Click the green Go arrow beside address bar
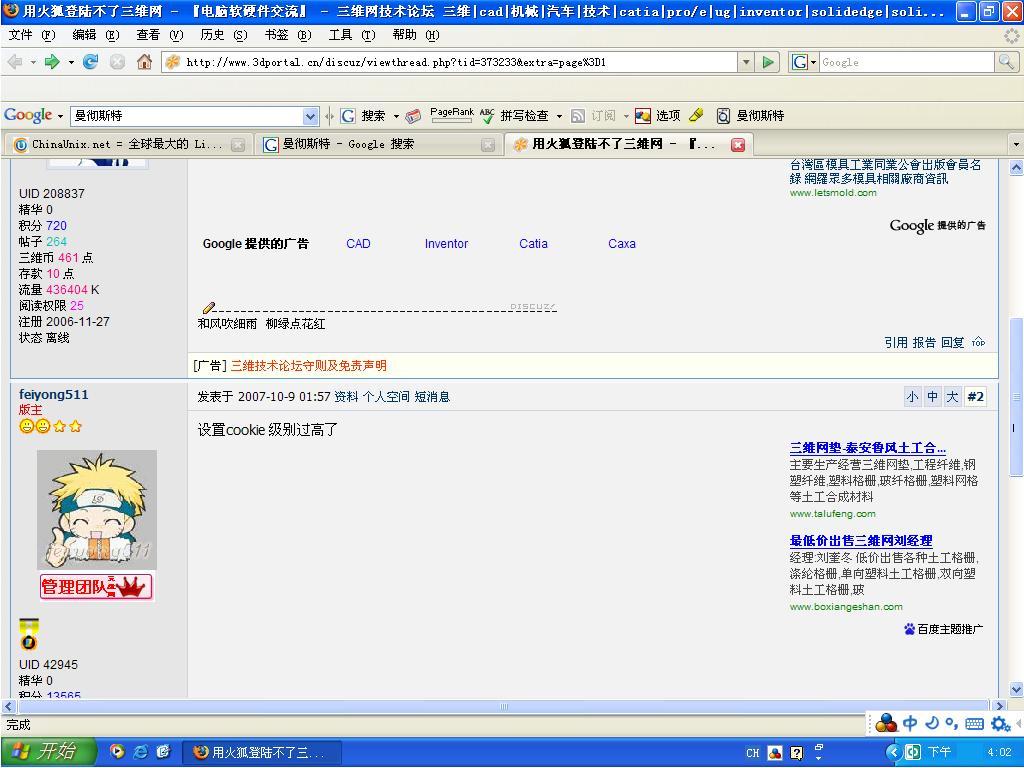This screenshot has width=1024, height=768. click(768, 62)
